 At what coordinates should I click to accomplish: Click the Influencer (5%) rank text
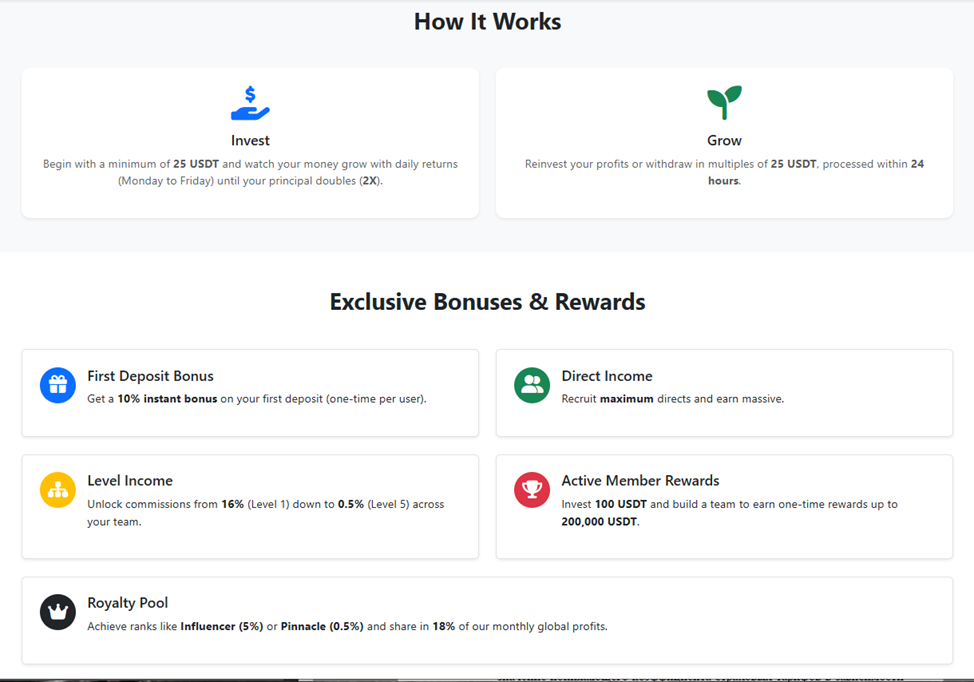(x=222, y=626)
